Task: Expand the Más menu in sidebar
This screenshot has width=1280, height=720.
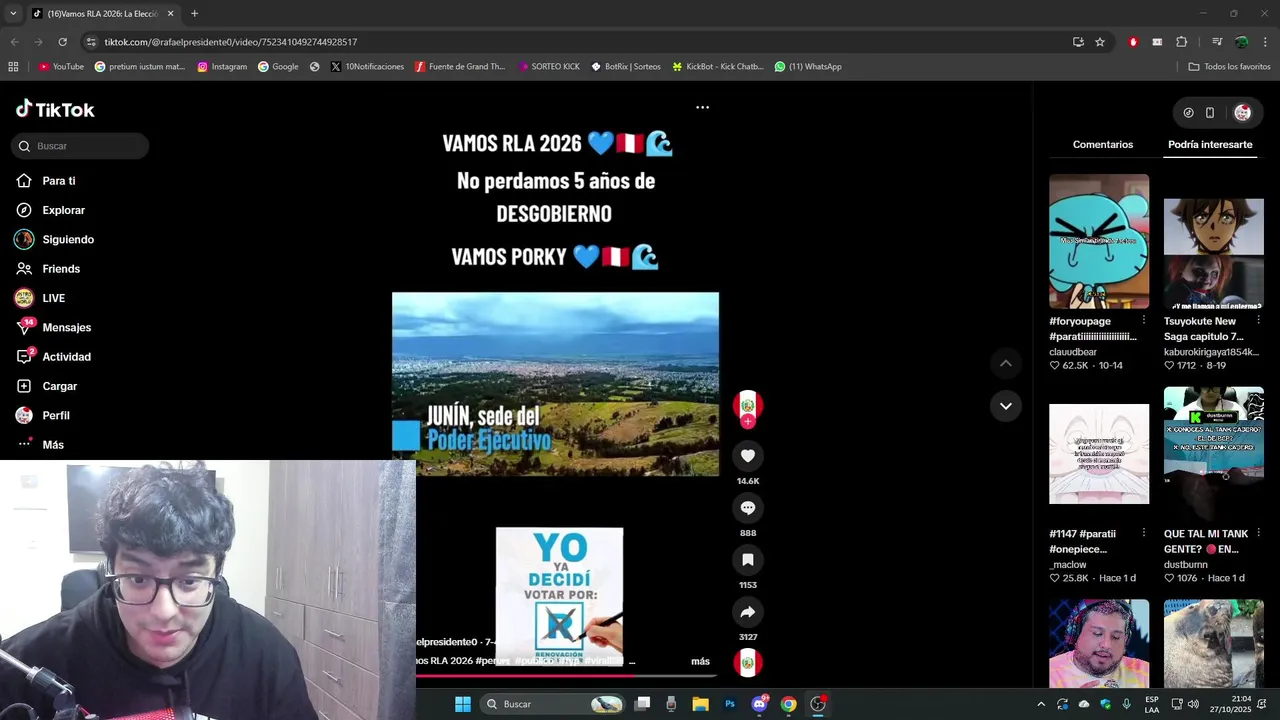Action: [x=53, y=445]
